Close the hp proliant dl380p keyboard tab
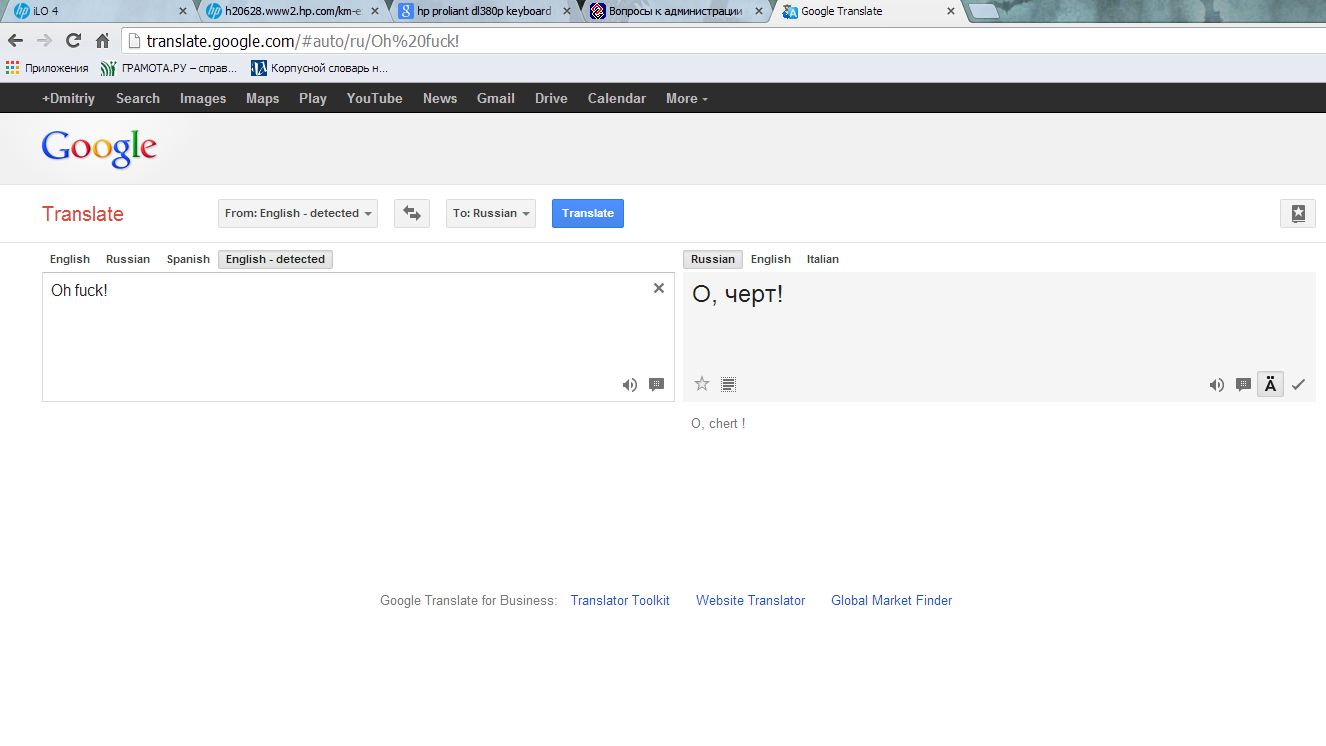Image resolution: width=1326 pixels, height=746 pixels. pyautogui.click(x=566, y=11)
